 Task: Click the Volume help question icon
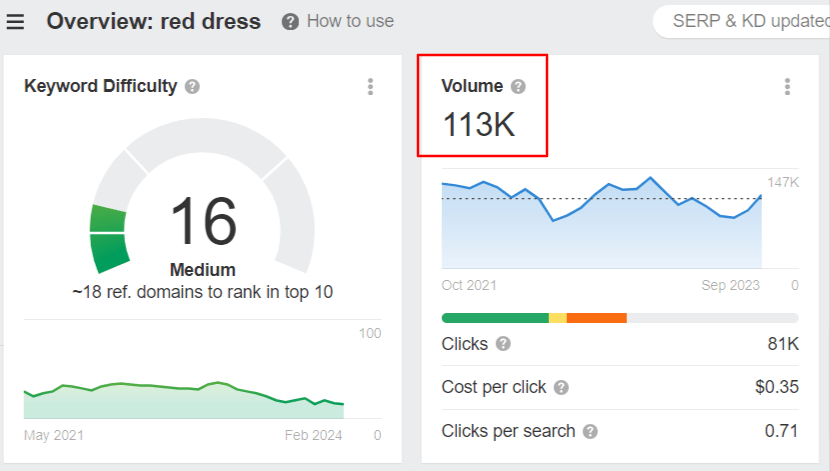click(518, 86)
